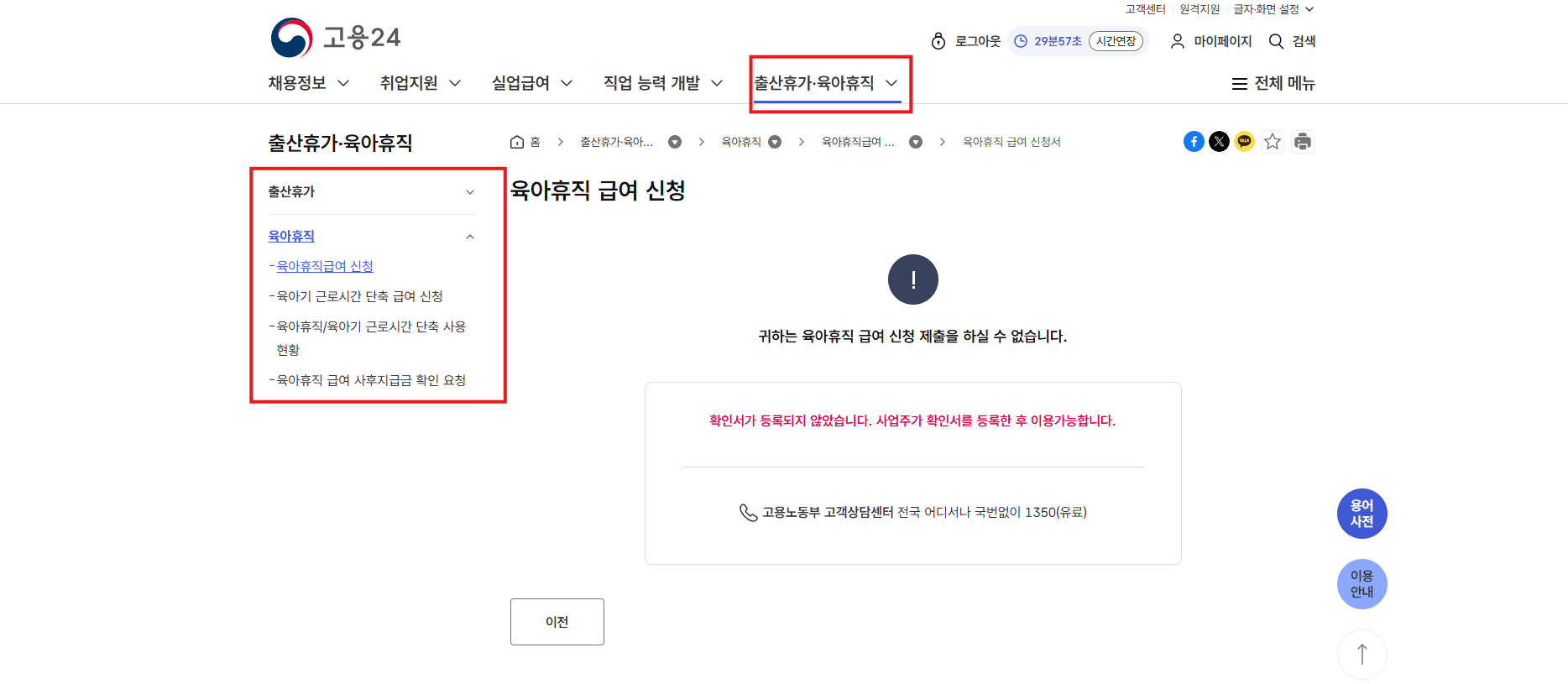This screenshot has width=1568, height=684.
Task: Click the hamburger 전체 메뉴 icon
Action: tap(1239, 84)
